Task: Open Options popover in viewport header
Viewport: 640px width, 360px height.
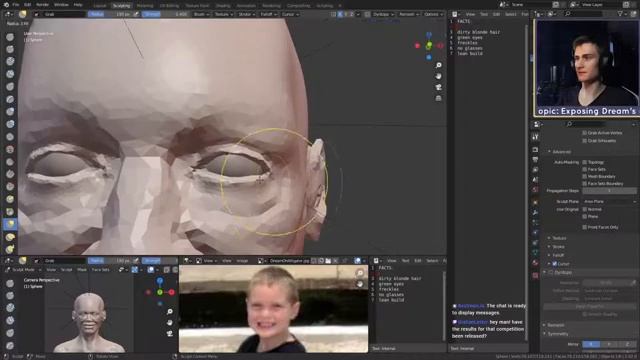Action: click(x=433, y=14)
